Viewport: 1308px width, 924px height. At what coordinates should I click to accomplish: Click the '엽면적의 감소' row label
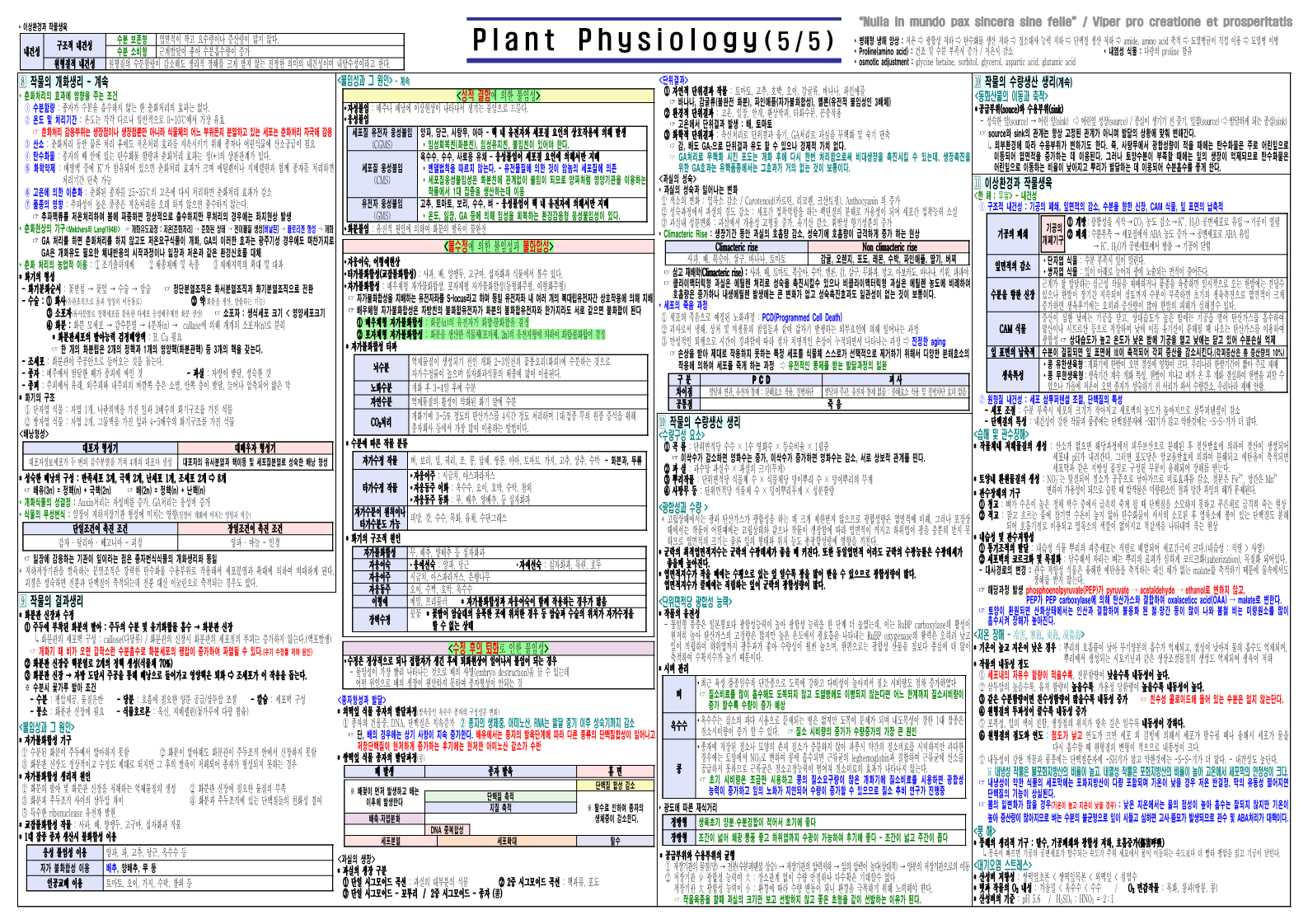point(1012,265)
